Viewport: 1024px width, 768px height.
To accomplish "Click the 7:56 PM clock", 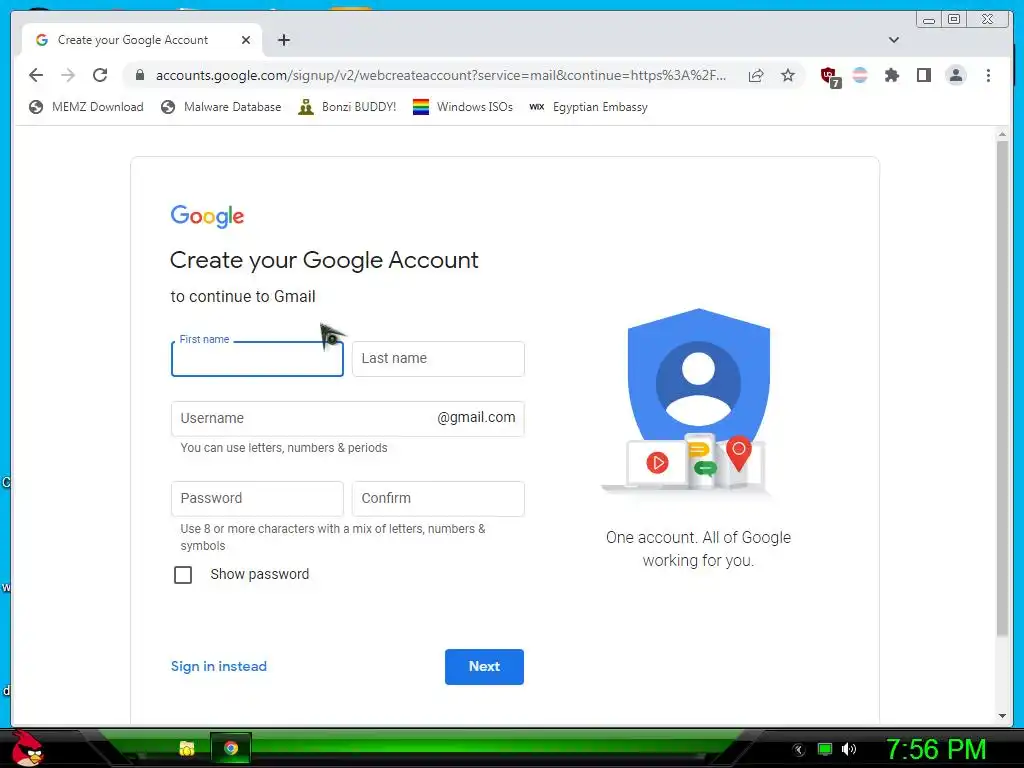I will 935,749.
